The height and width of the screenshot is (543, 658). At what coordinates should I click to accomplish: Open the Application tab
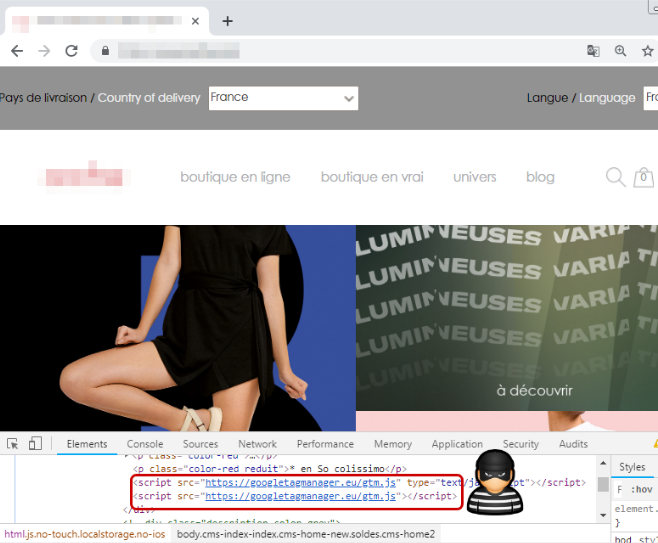click(x=457, y=444)
